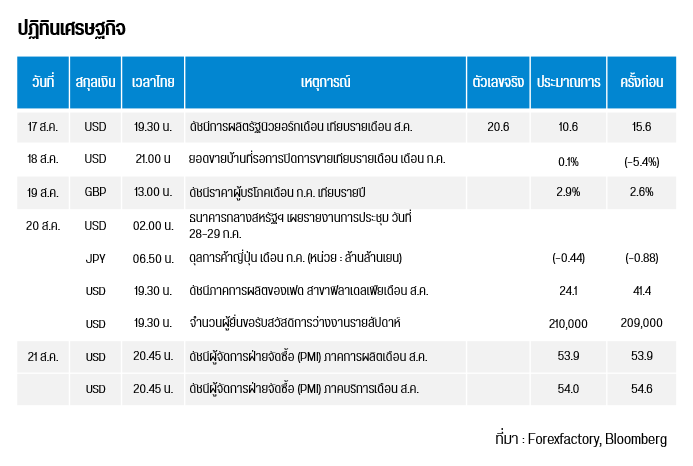
Task: Select the ตัวเลขจริง header cell
Action: click(x=498, y=82)
